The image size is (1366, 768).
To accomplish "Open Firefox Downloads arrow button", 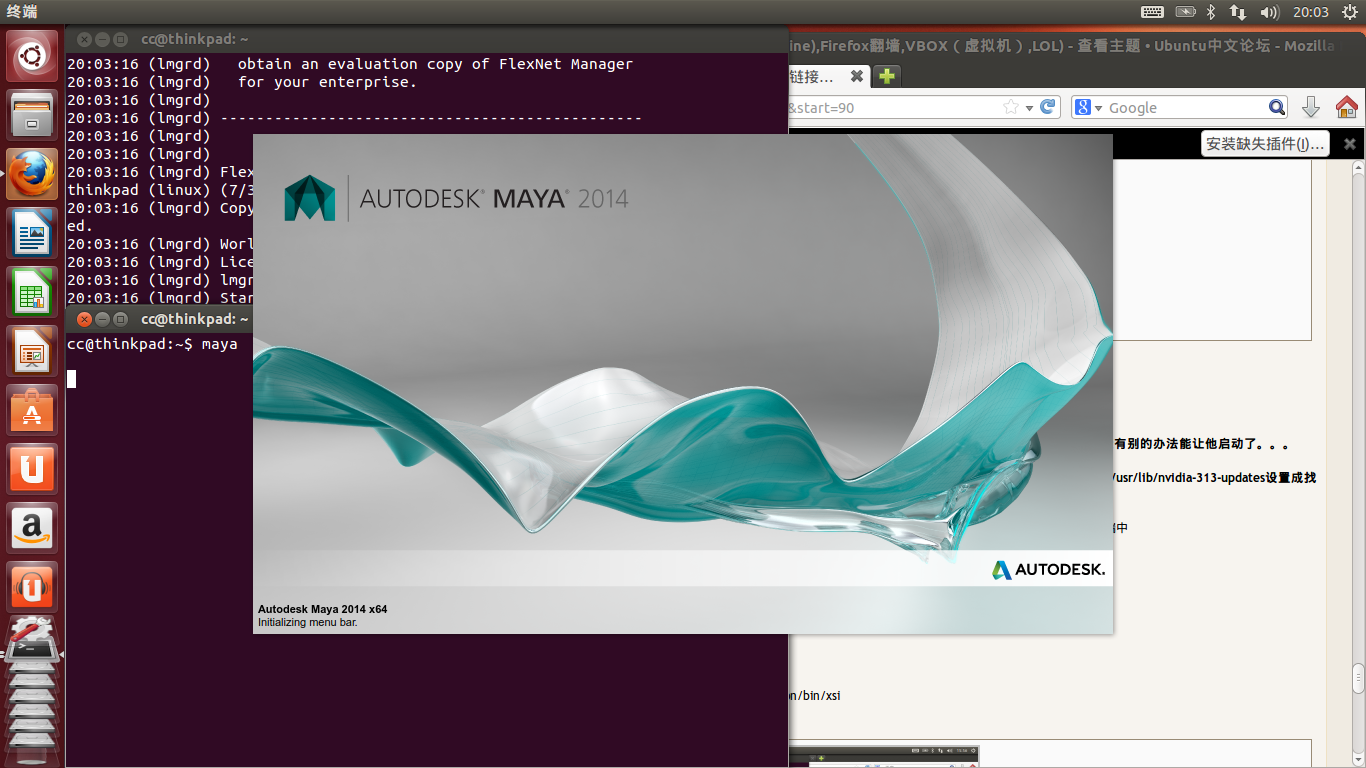I will point(1311,107).
